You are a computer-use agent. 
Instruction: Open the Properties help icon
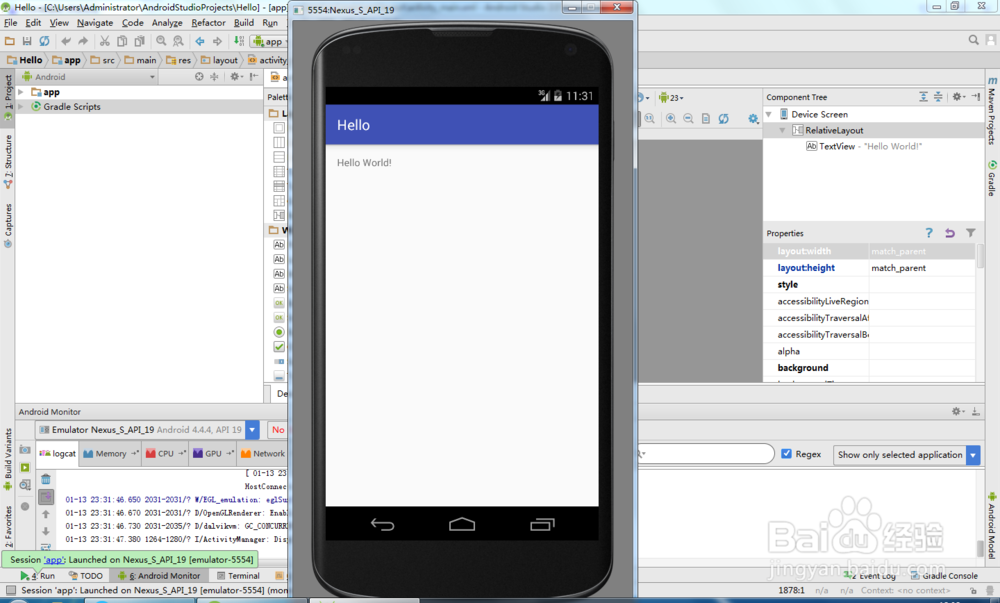928,232
